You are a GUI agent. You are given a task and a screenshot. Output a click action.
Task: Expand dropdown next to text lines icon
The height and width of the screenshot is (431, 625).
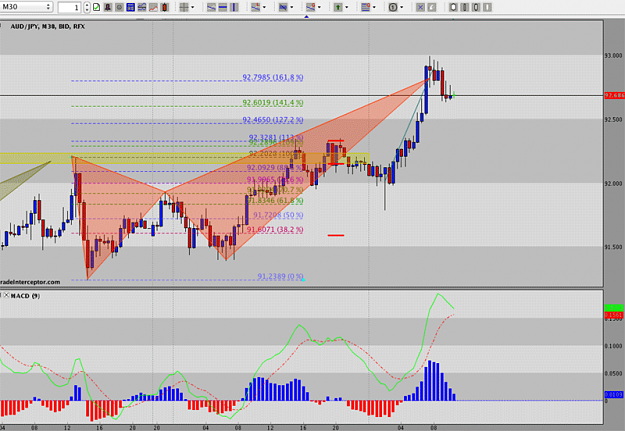(374, 7)
